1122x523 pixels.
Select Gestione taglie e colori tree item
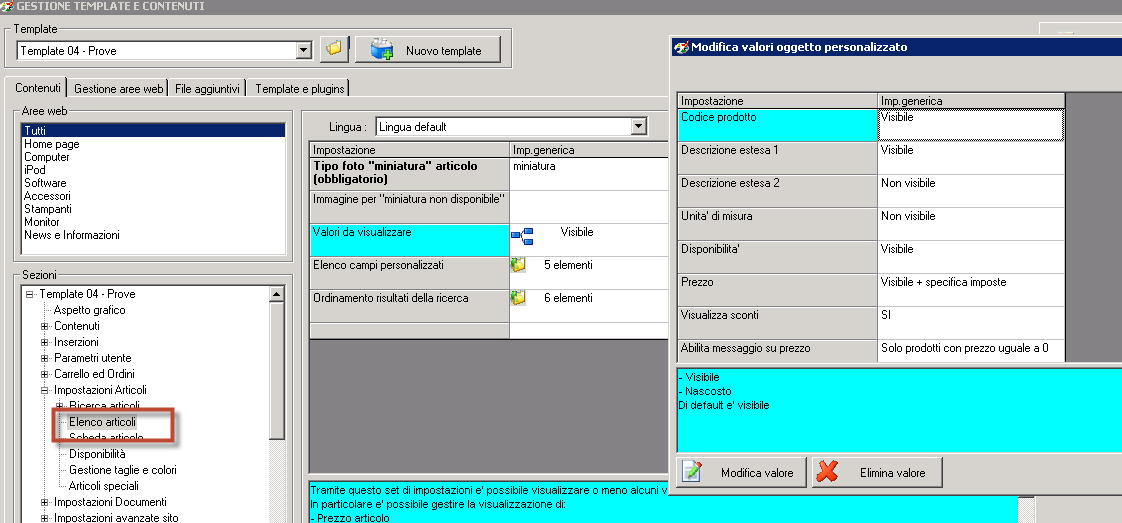click(123, 470)
